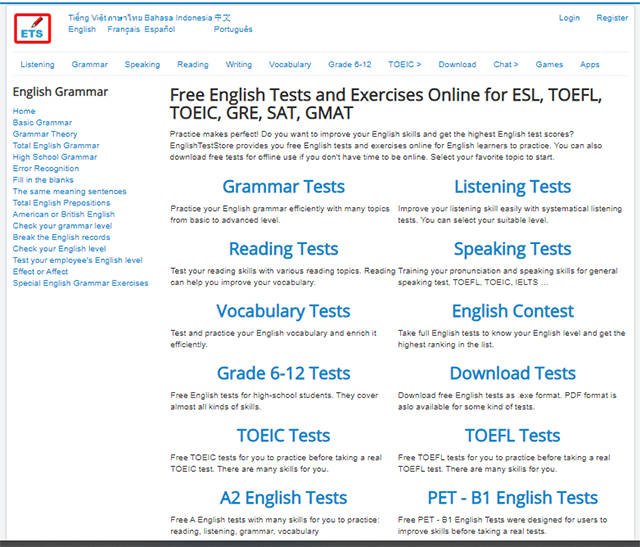Open the English Contest heading link
This screenshot has height=547, width=640.
coord(513,311)
